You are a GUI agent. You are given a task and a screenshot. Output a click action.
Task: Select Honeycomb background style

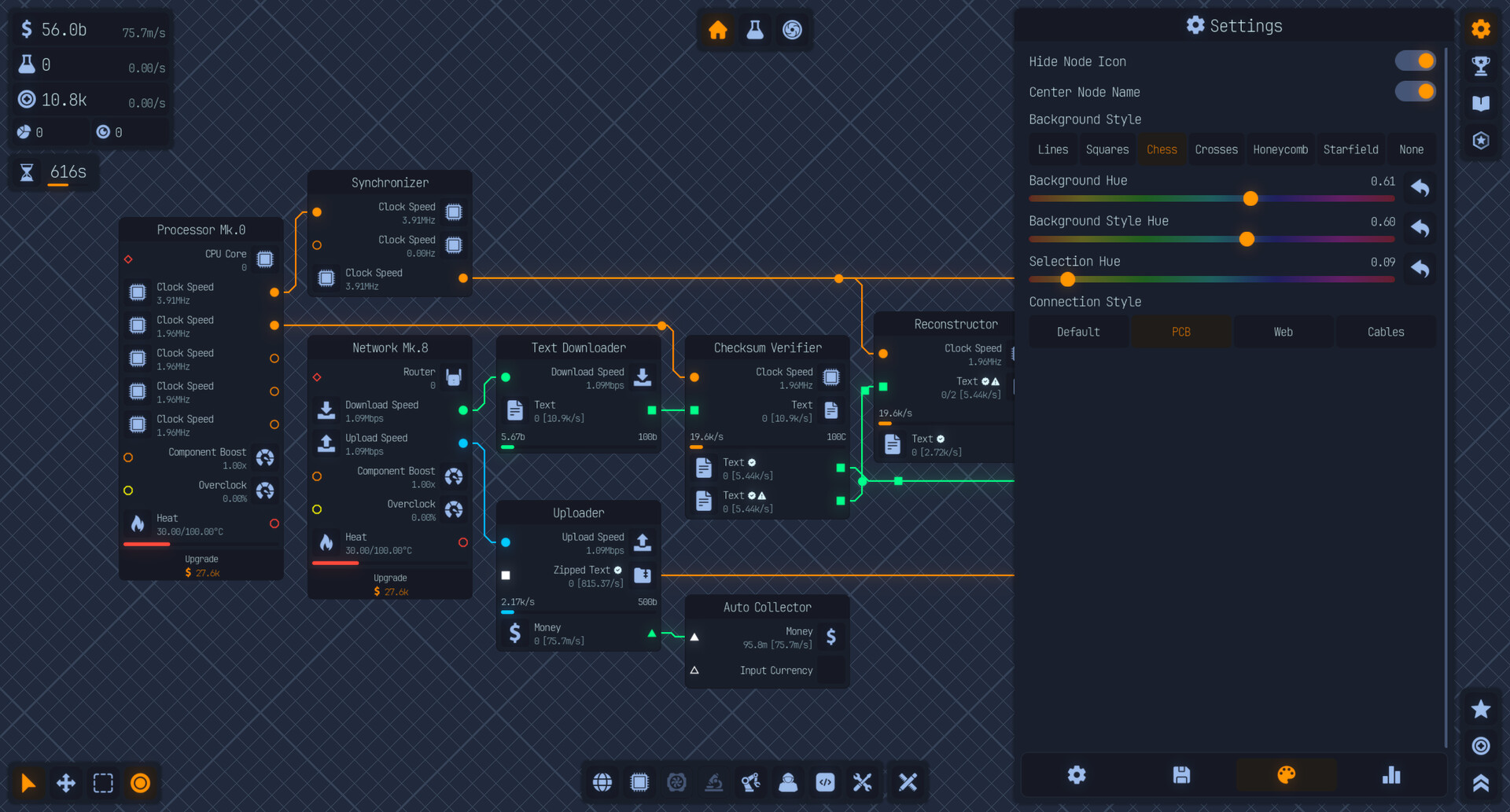click(x=1280, y=149)
